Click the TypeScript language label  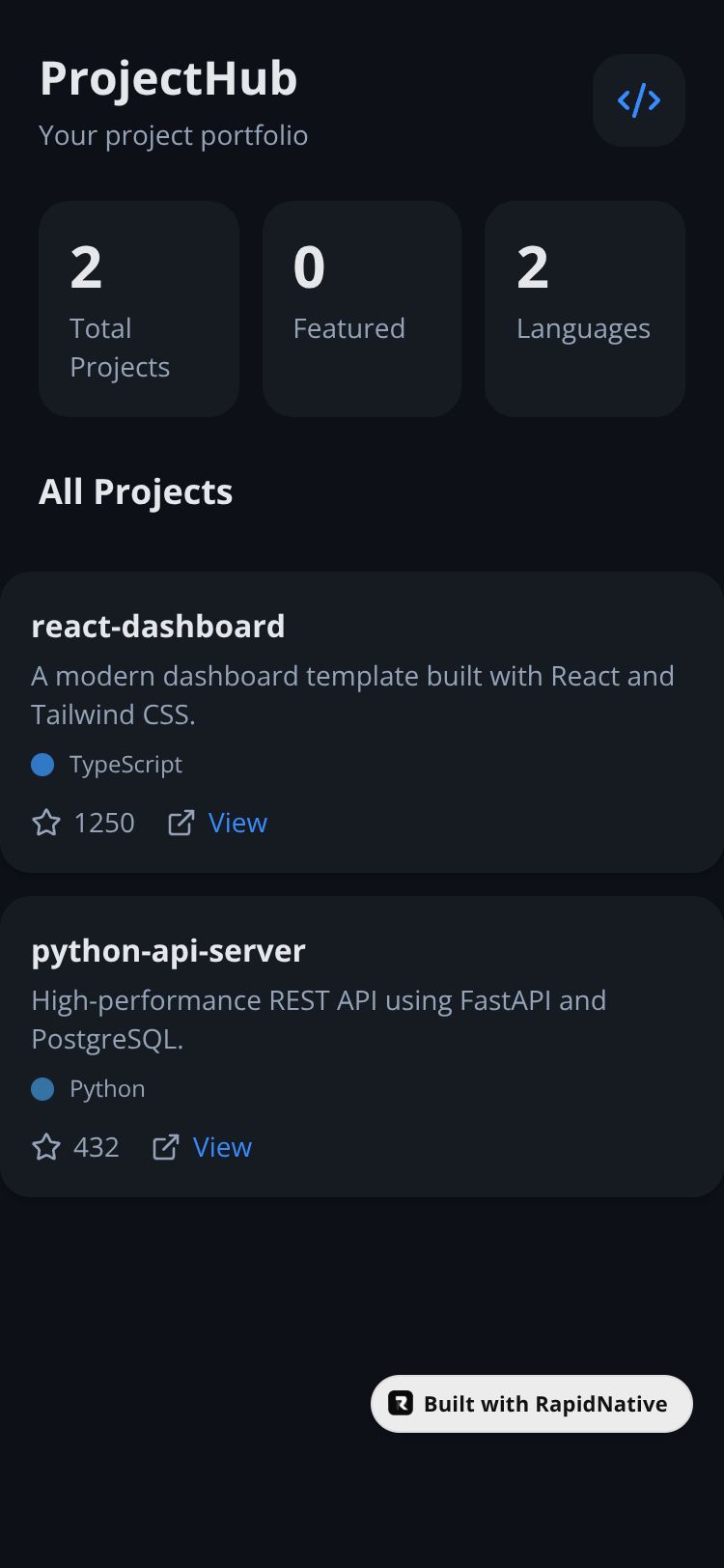tap(125, 765)
